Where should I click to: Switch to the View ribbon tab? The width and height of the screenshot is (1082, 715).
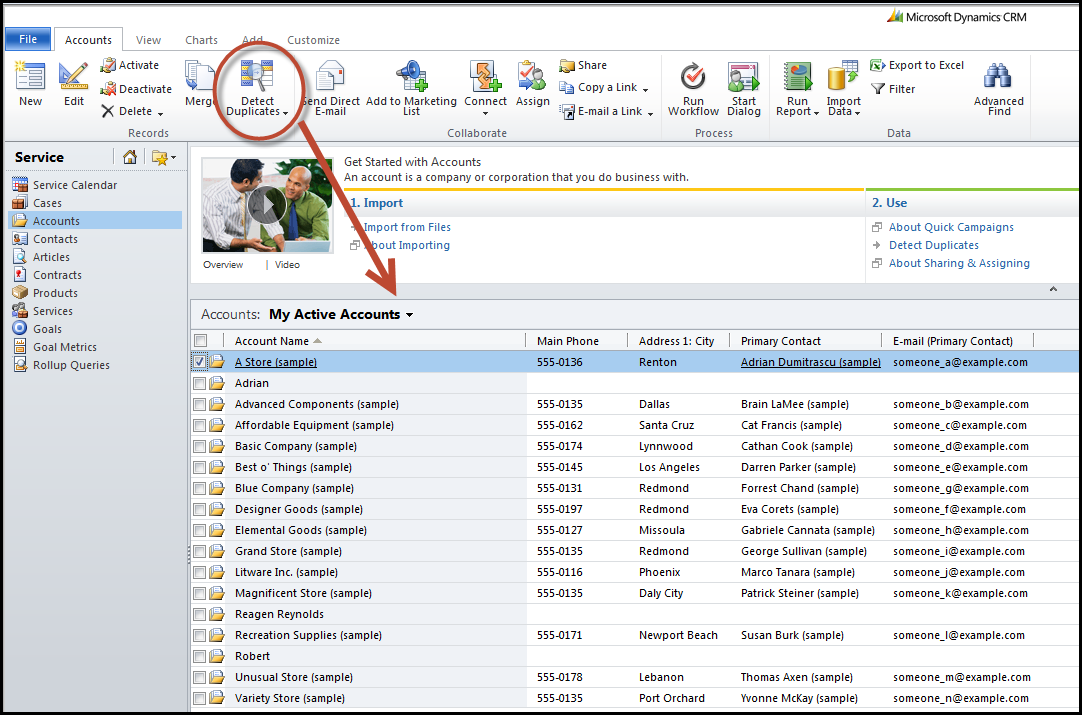(x=148, y=40)
